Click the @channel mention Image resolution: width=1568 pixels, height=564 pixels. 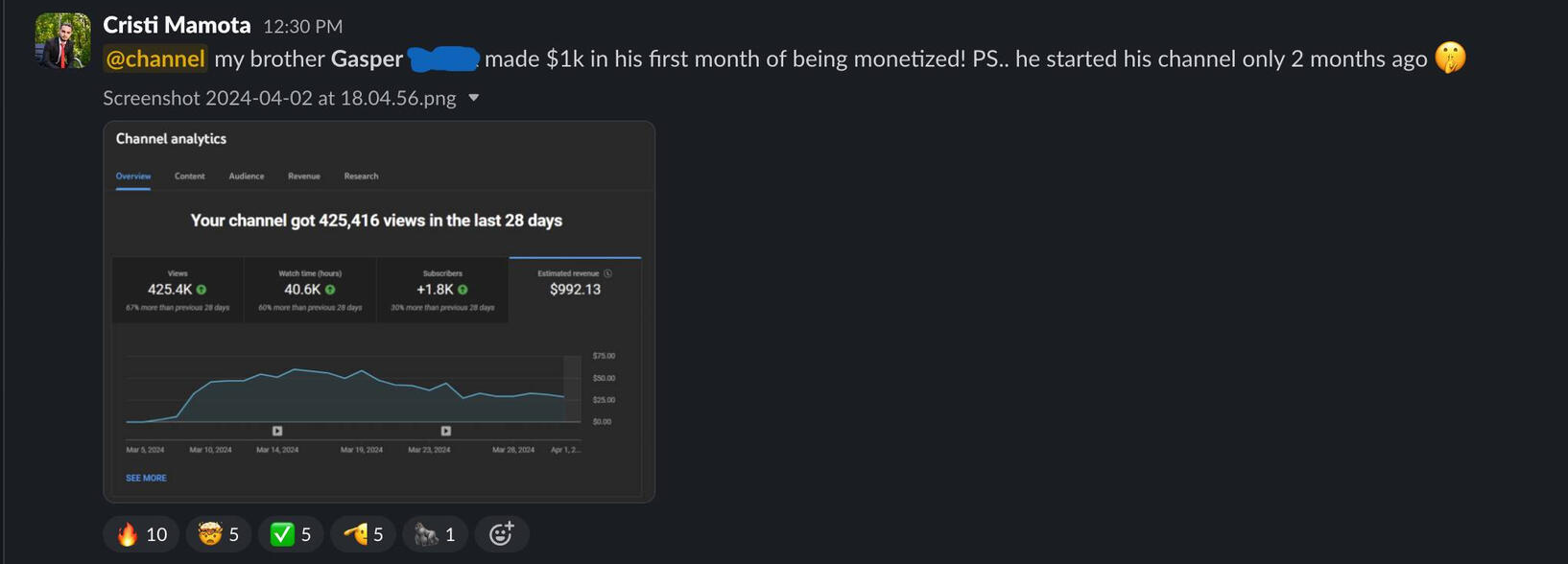[155, 59]
